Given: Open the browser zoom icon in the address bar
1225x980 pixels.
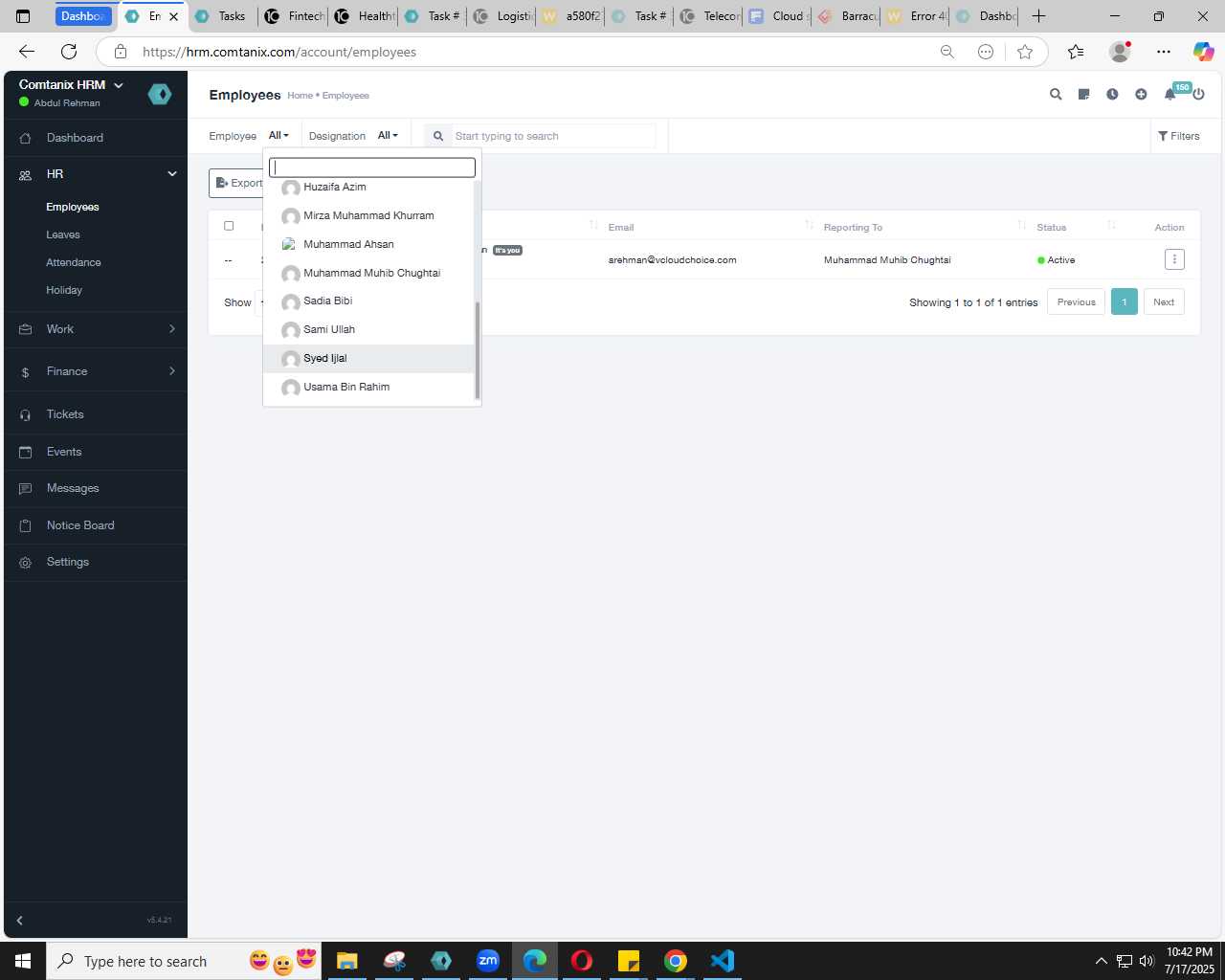Looking at the screenshot, I should click(947, 52).
